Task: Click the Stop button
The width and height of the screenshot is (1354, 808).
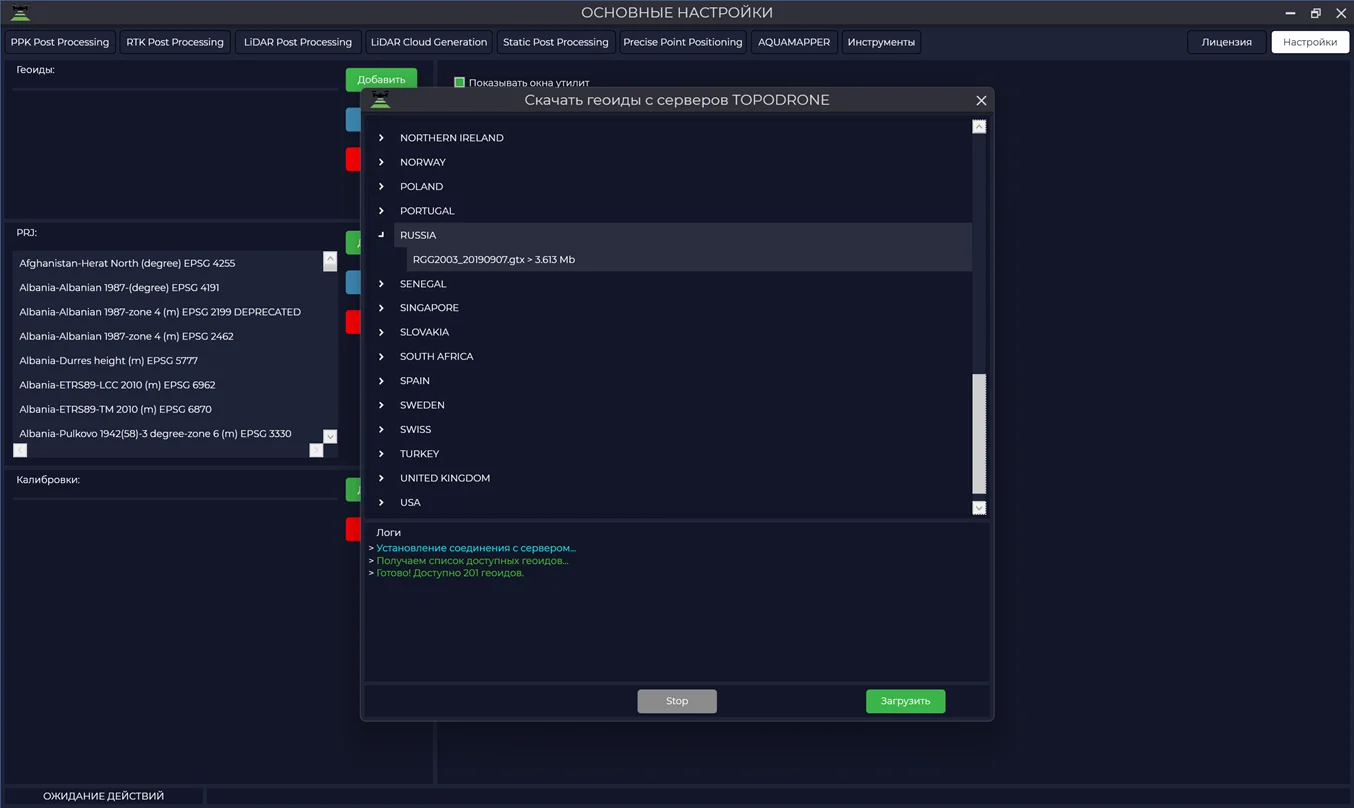Action: coord(677,701)
